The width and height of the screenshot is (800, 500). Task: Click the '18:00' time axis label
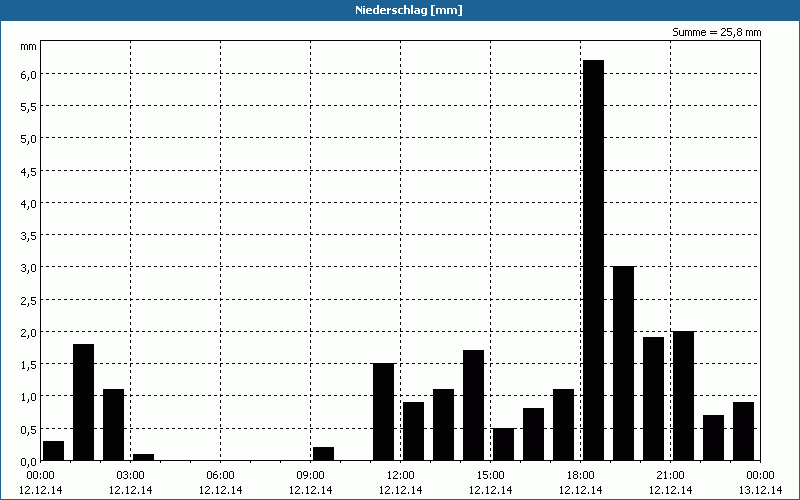(x=581, y=476)
